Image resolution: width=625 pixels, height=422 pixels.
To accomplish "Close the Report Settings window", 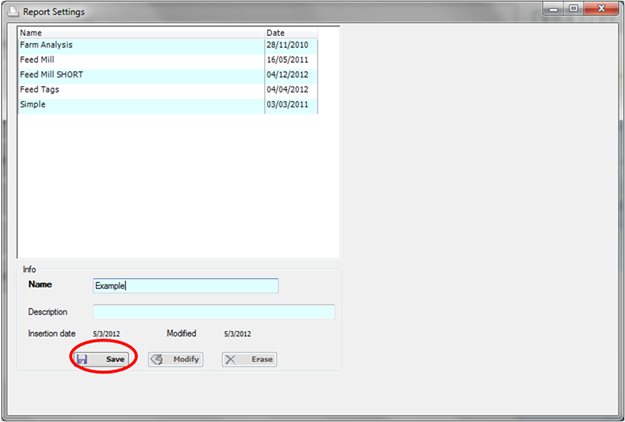I will pos(601,9).
